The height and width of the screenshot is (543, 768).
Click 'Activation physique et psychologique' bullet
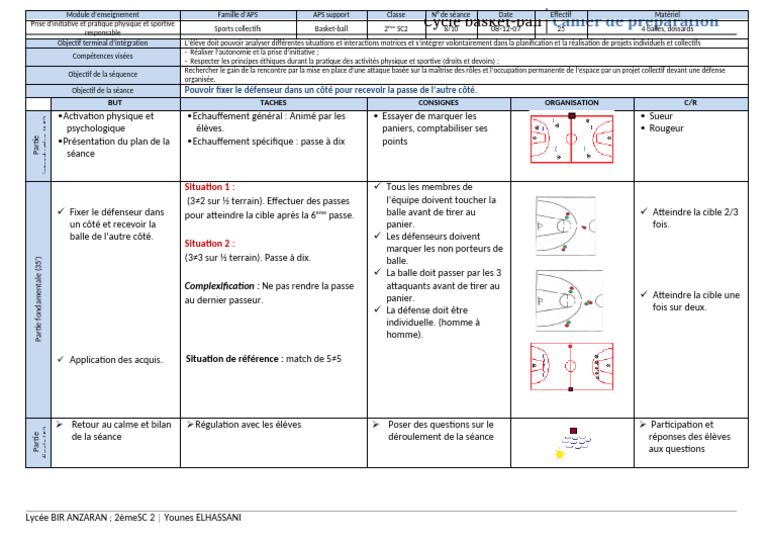[x=107, y=122]
